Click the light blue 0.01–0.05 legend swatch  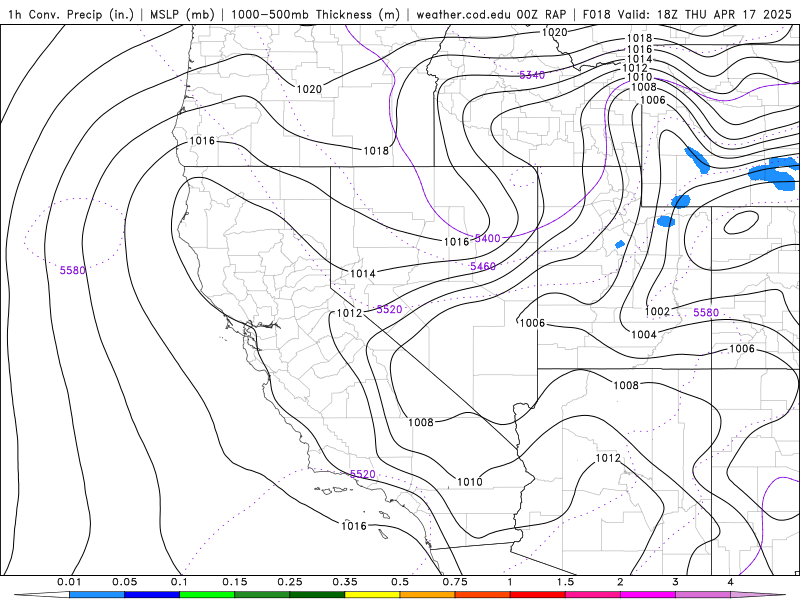click(x=97, y=595)
